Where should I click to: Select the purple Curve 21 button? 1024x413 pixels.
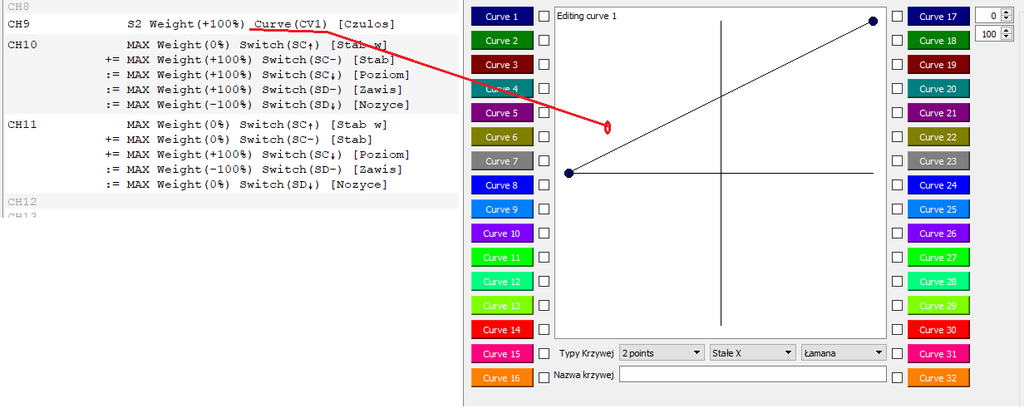tap(937, 113)
